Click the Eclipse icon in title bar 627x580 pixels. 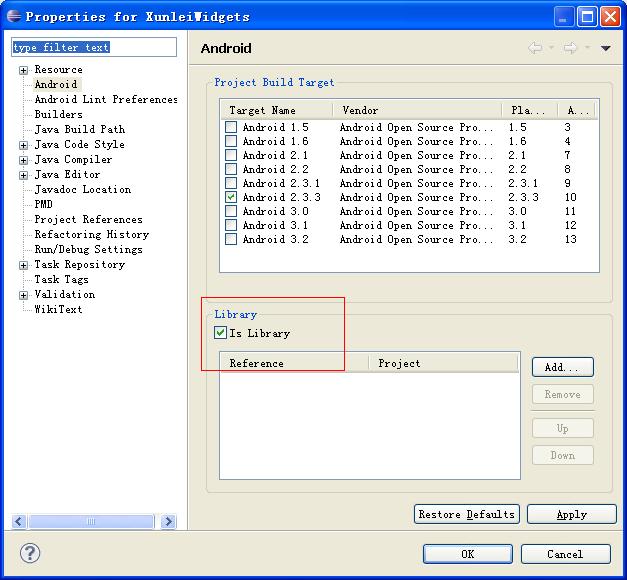pos(14,16)
